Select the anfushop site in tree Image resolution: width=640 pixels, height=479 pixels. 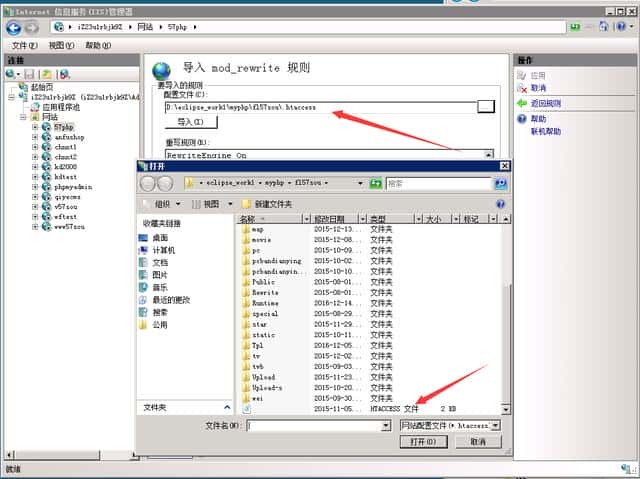point(69,137)
